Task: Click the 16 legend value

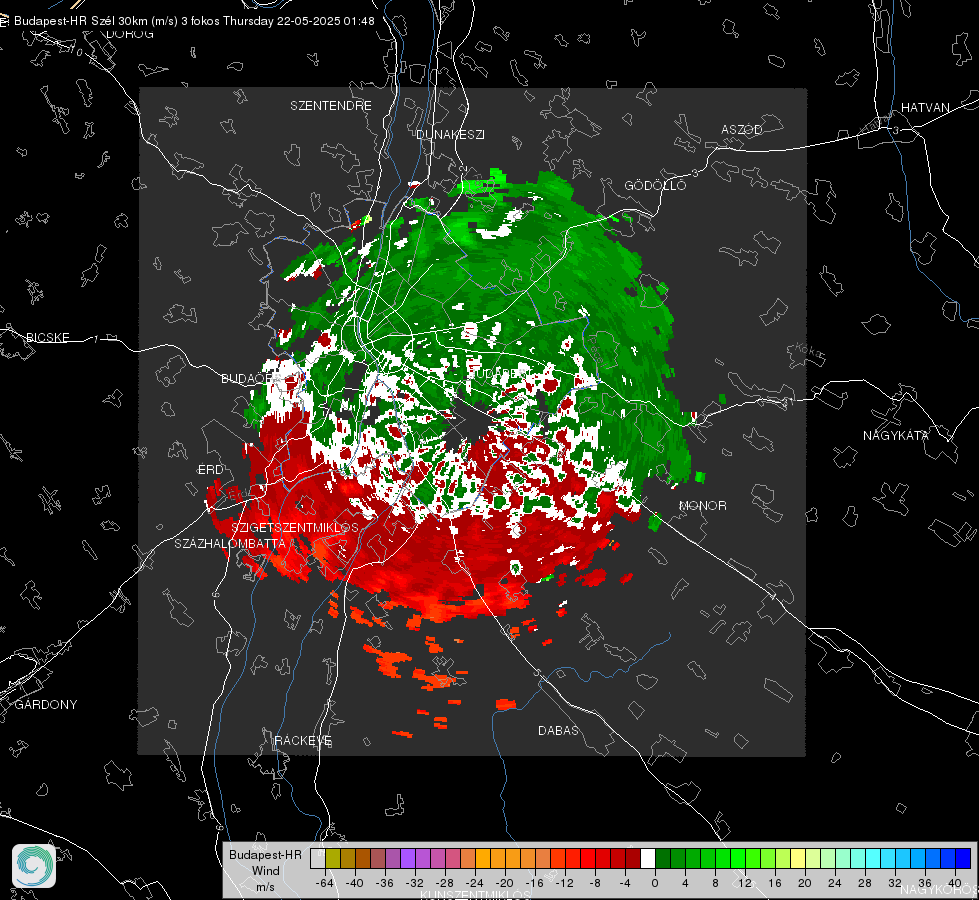Action: point(775,883)
